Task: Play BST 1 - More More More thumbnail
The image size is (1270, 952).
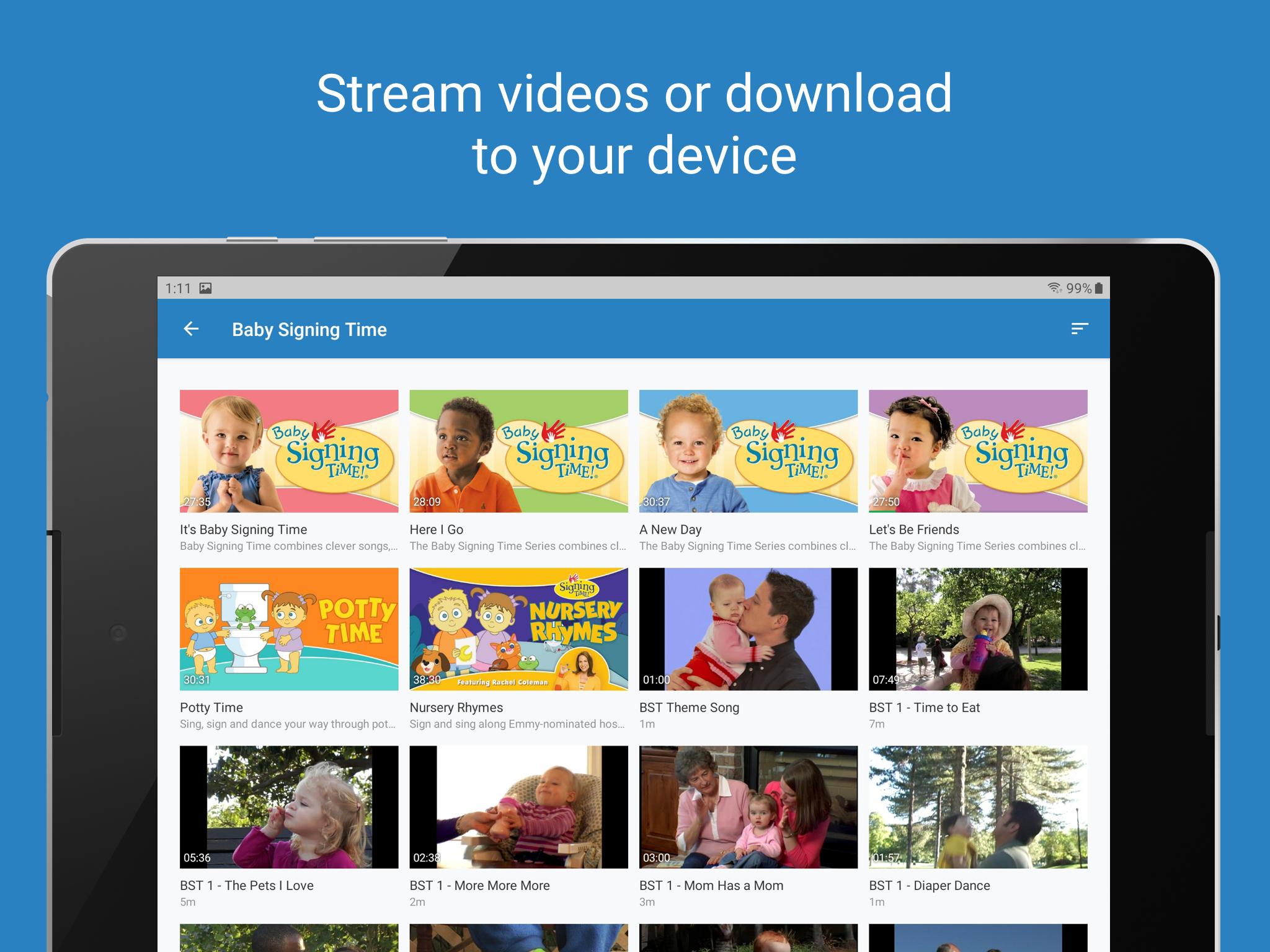Action: click(518, 807)
